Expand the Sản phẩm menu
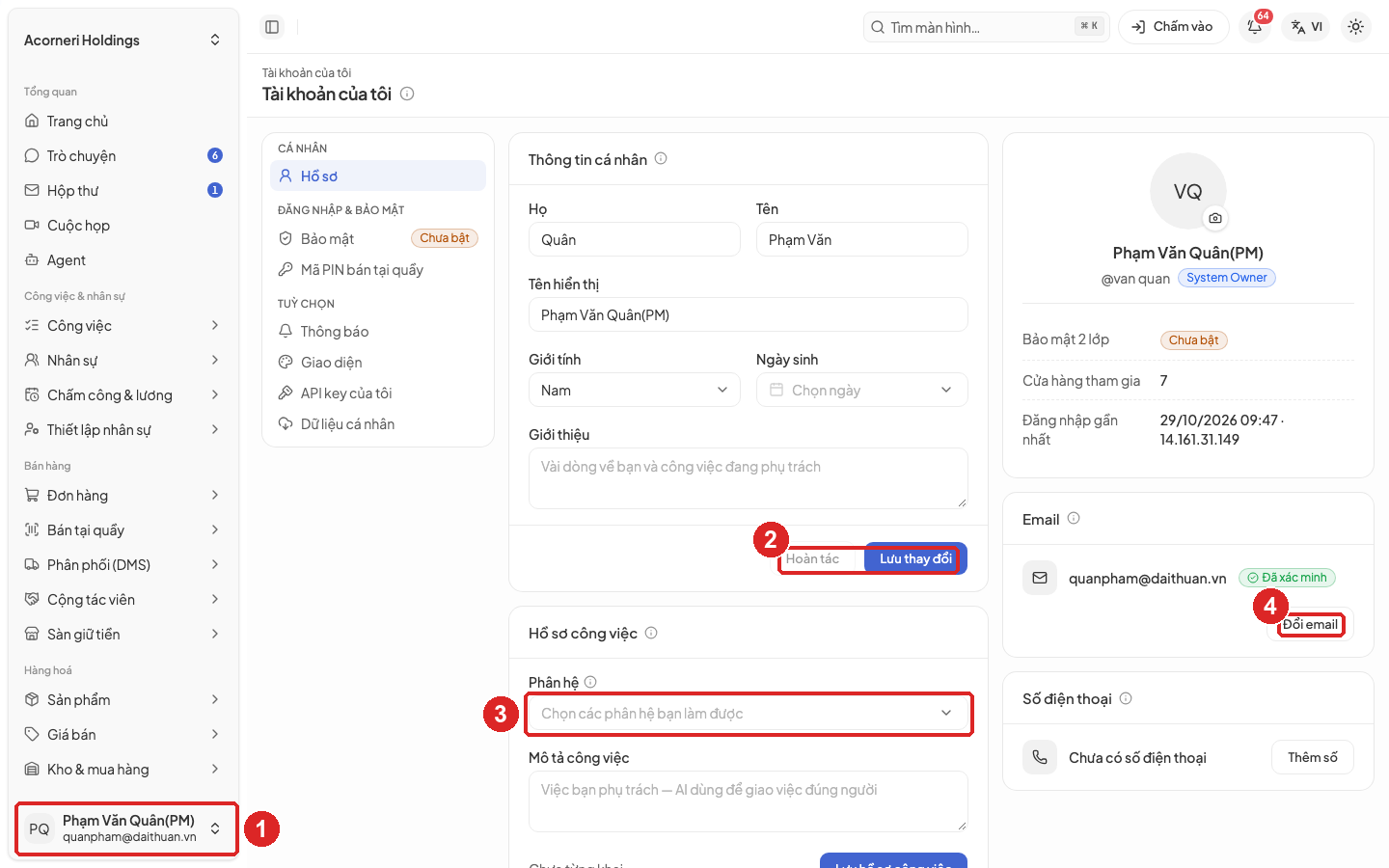Image resolution: width=1389 pixels, height=868 pixels. (123, 700)
